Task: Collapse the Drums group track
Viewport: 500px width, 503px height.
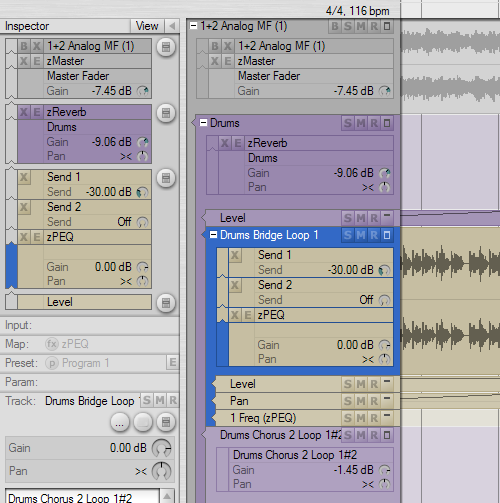Action: tap(203, 123)
